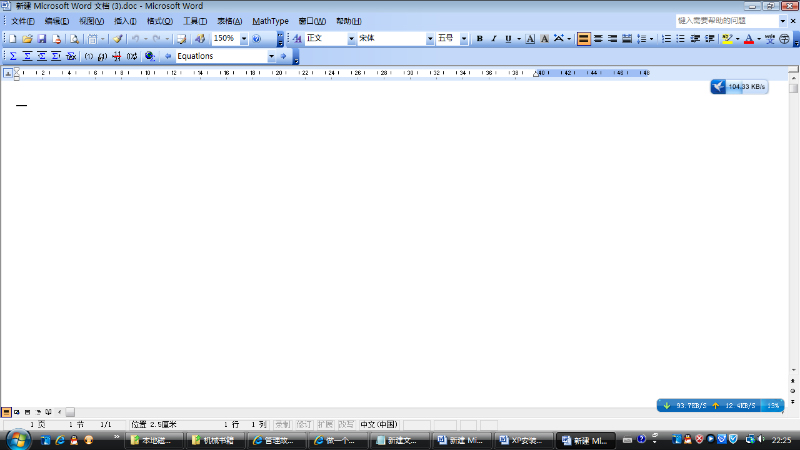Click the 修订 track changes status indicator

pos(304,424)
